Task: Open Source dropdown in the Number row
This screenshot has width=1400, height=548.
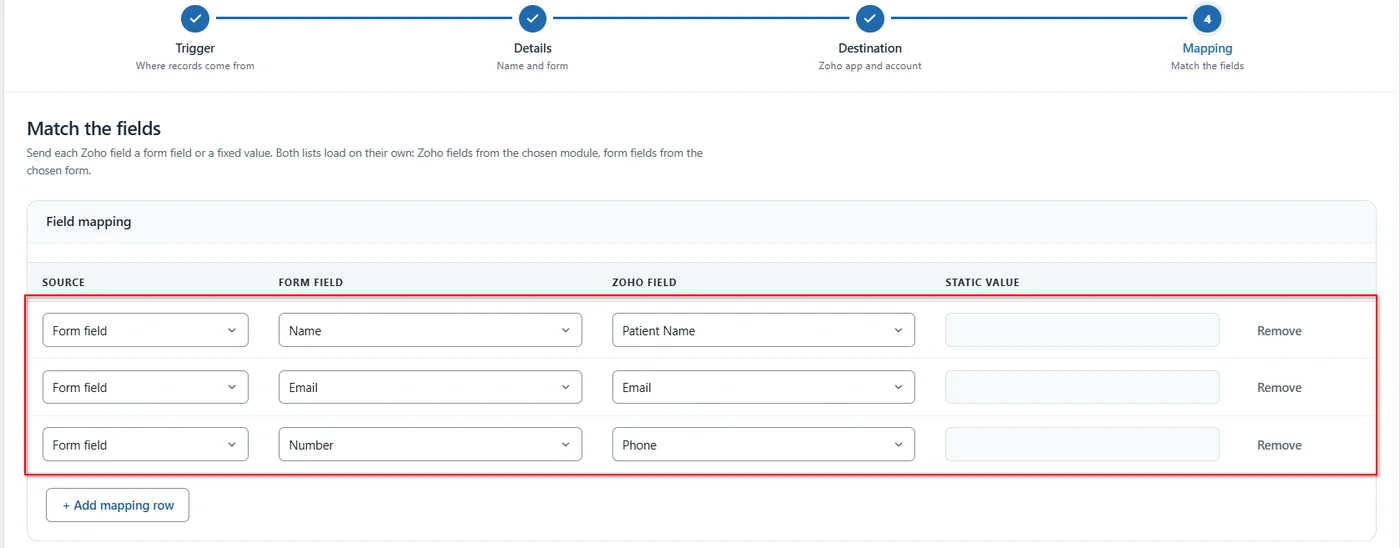Action: [x=145, y=444]
